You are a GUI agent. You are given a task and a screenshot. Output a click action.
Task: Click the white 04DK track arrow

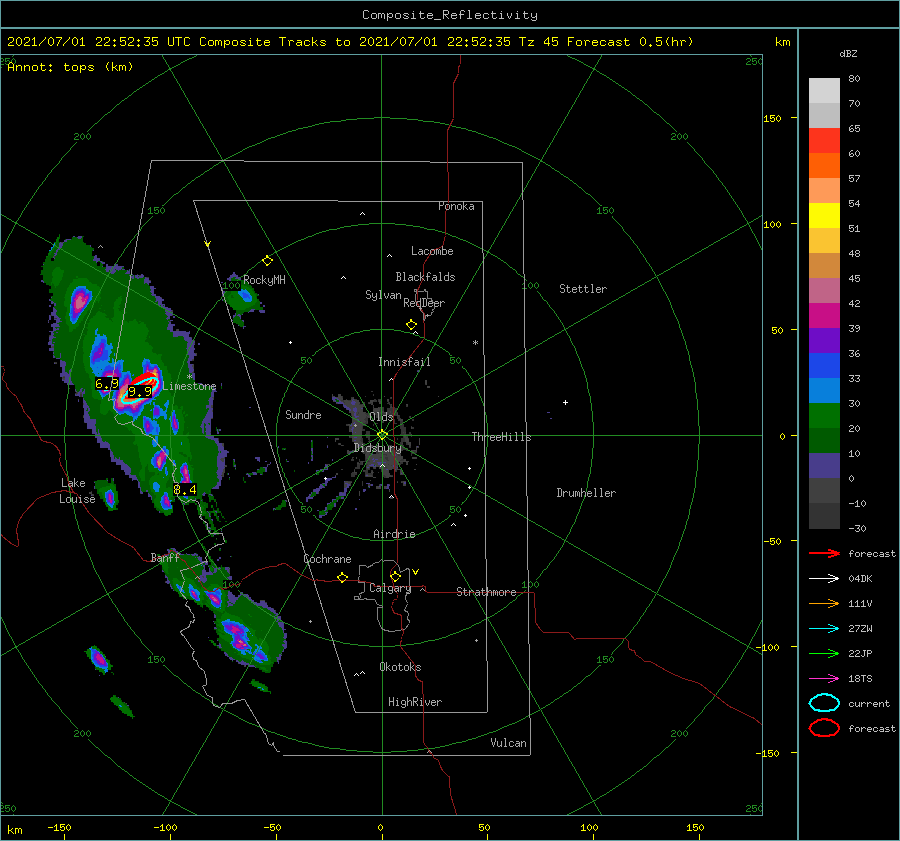click(x=824, y=578)
